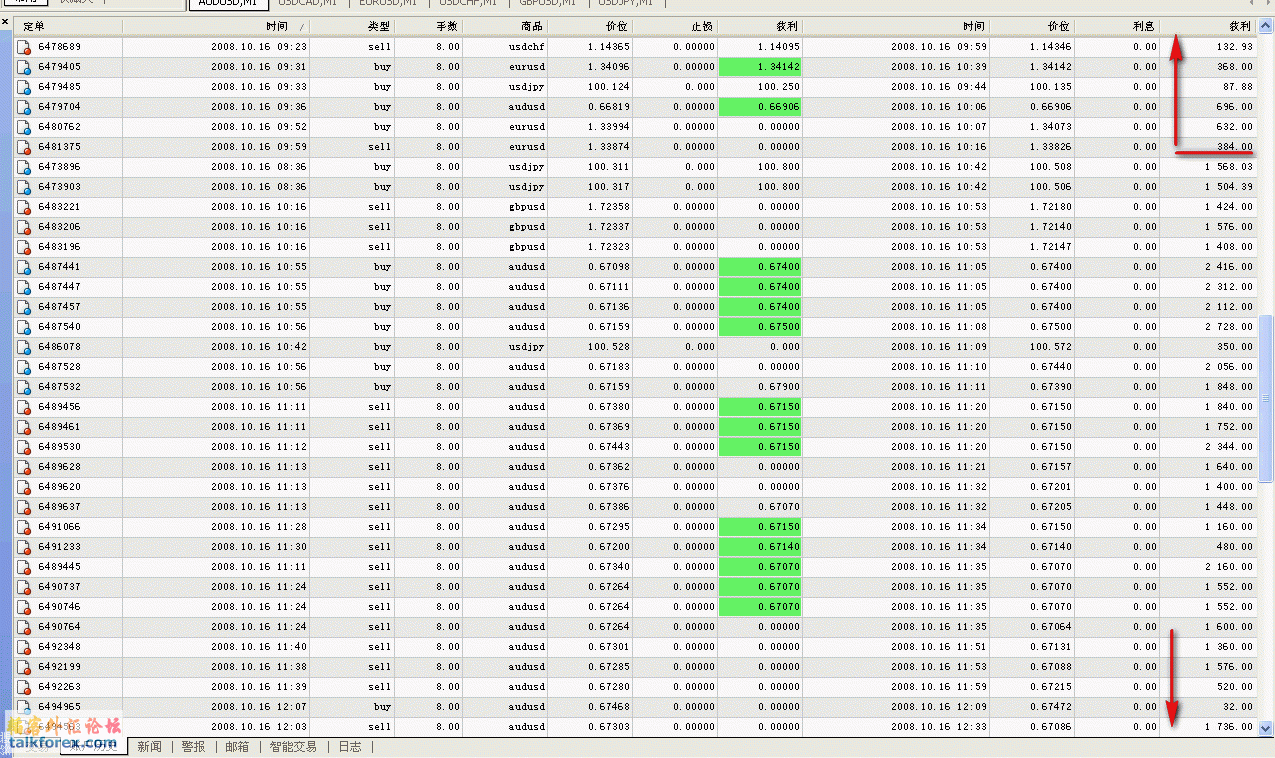
Task: Pick the buy icon for order 6486078
Action: pos(24,347)
